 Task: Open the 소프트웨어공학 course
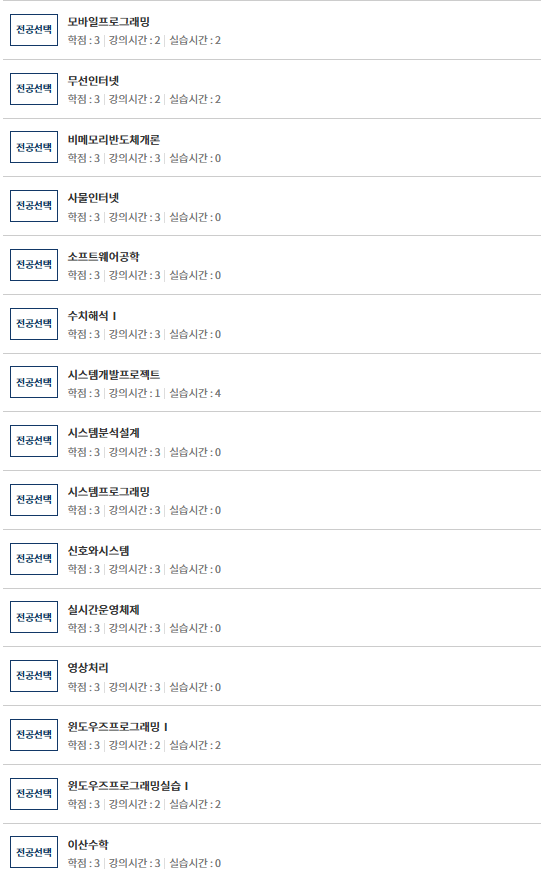click(x=103, y=257)
